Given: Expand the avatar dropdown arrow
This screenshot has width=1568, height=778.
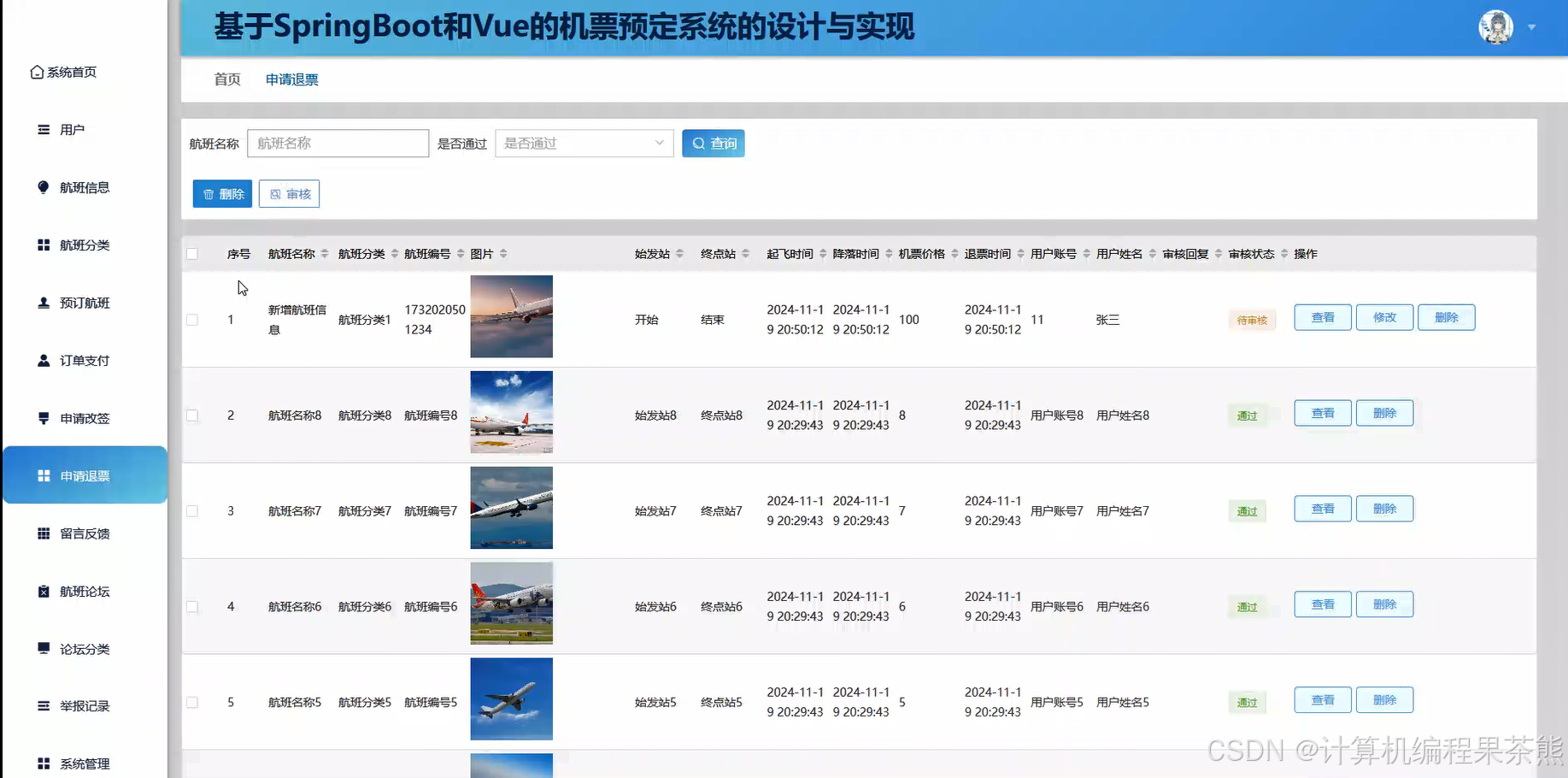Looking at the screenshot, I should point(1532,27).
